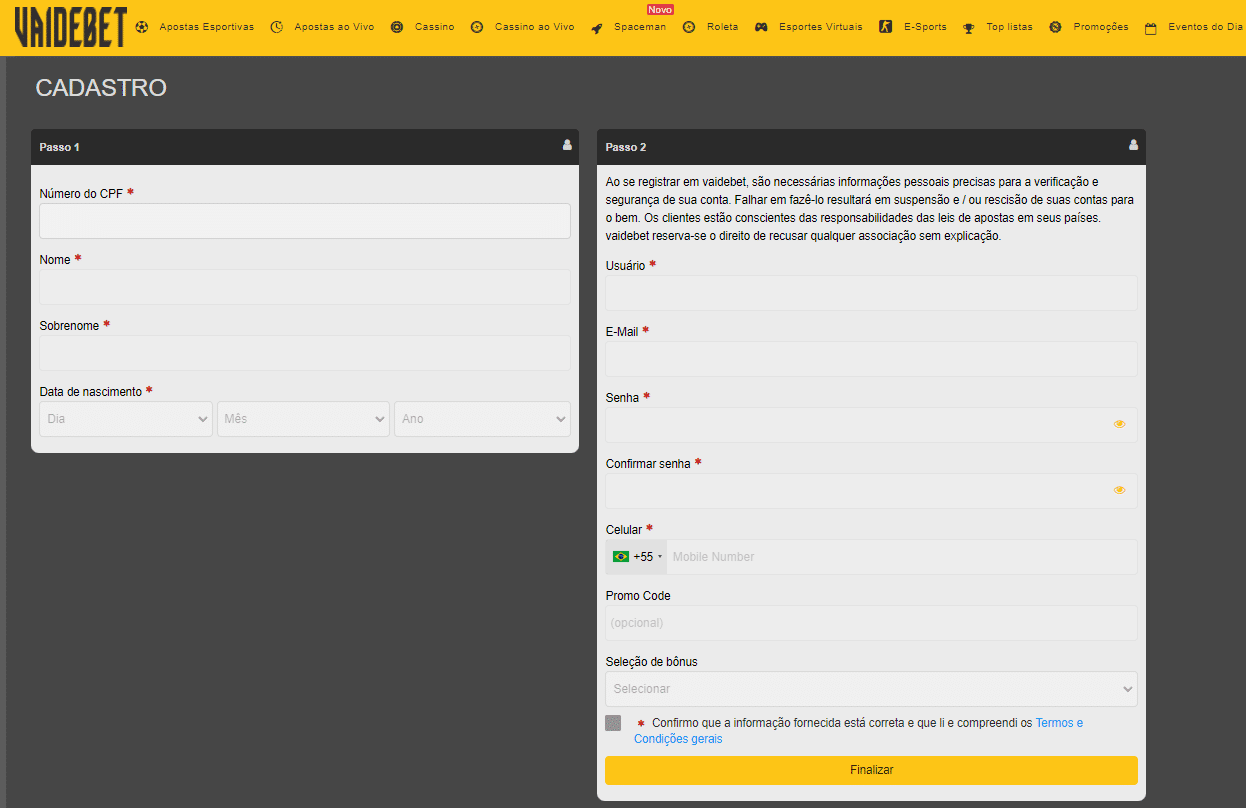Toggle visibility of Confirmar senha password
This screenshot has width=1246, height=808.
(1119, 490)
